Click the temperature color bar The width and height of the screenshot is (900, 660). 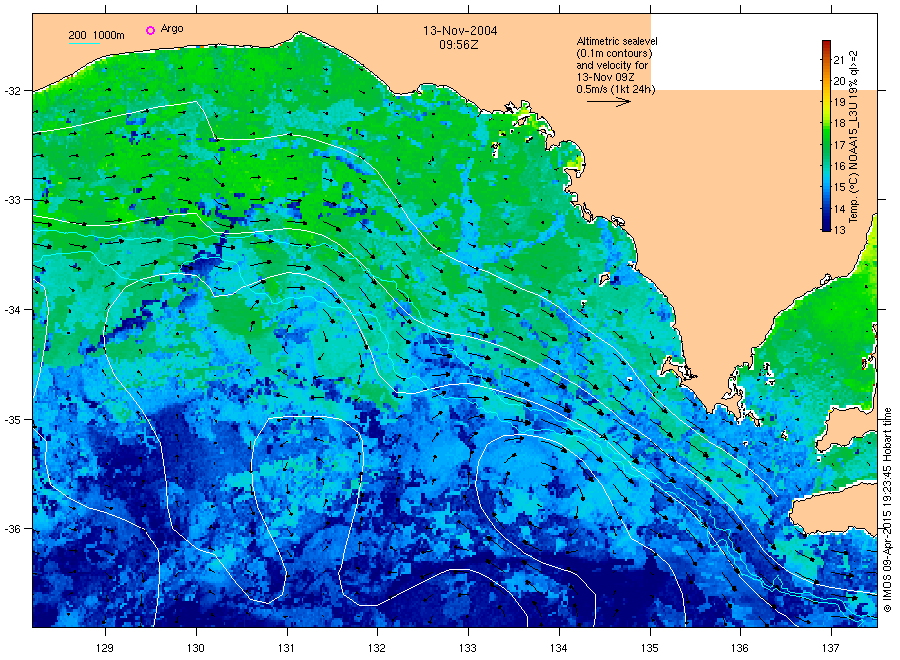826,135
